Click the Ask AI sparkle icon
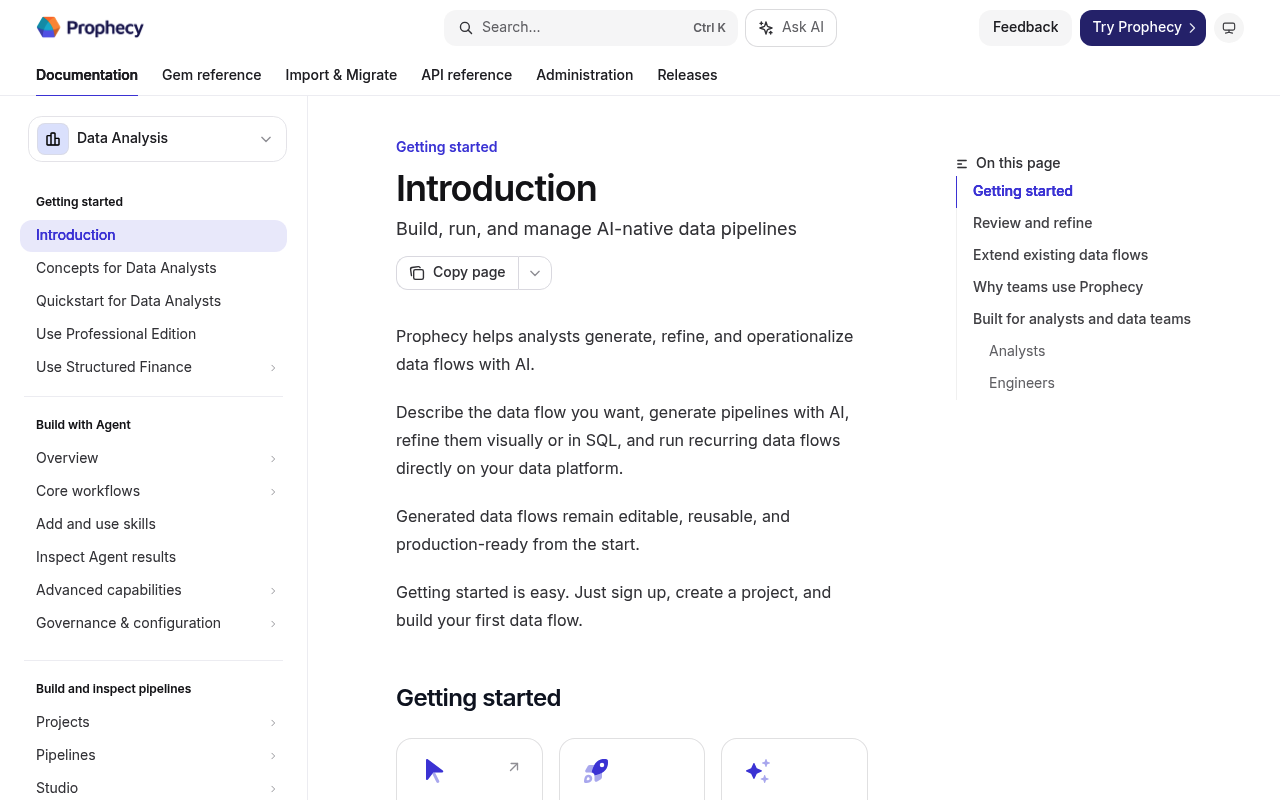1280x800 pixels. [766, 28]
